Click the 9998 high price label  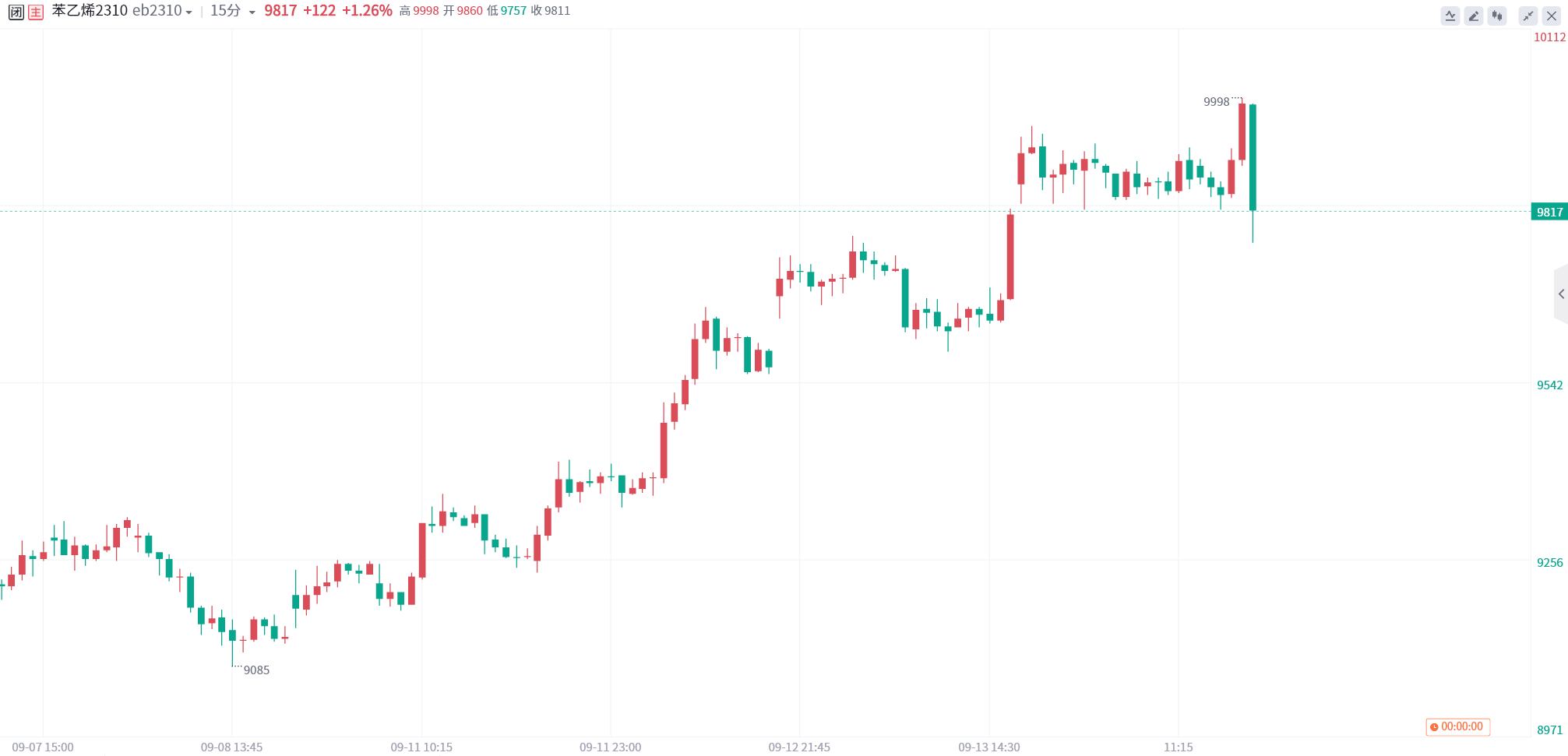pos(1216,102)
